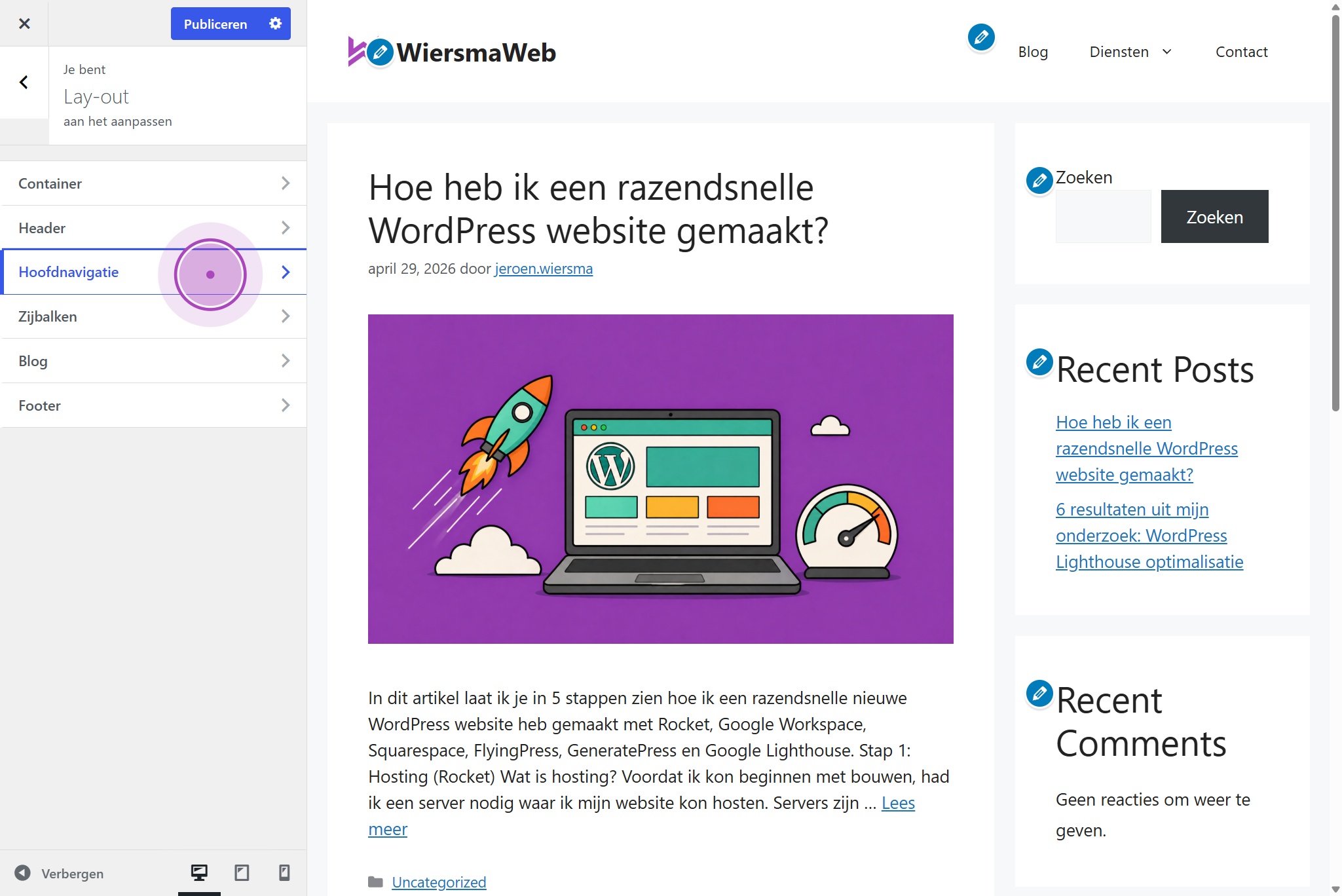This screenshot has width=1342, height=896.
Task: Click the edit pencil next to the navigation menu
Action: point(981,37)
